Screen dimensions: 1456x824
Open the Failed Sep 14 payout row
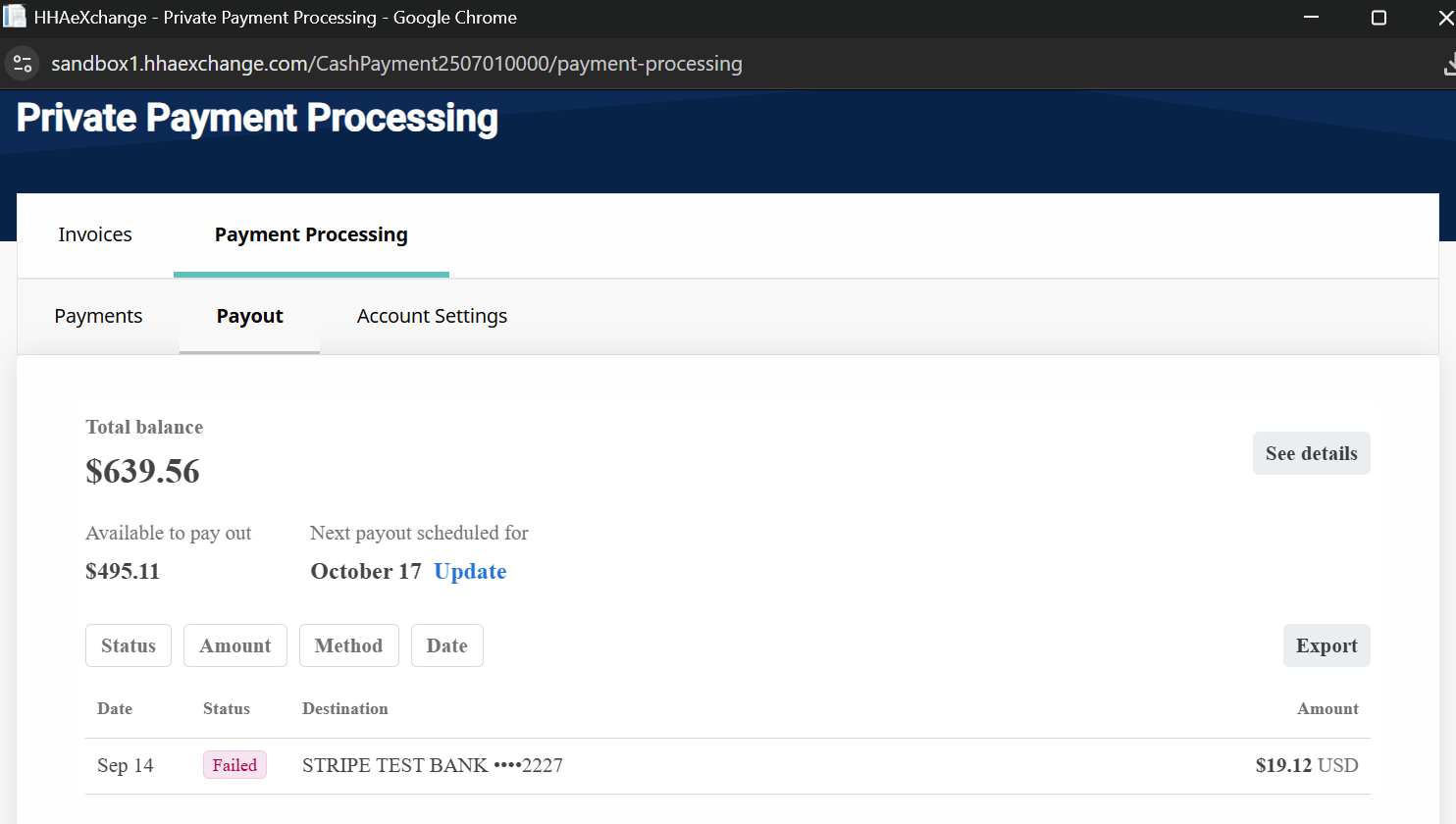tap(726, 765)
